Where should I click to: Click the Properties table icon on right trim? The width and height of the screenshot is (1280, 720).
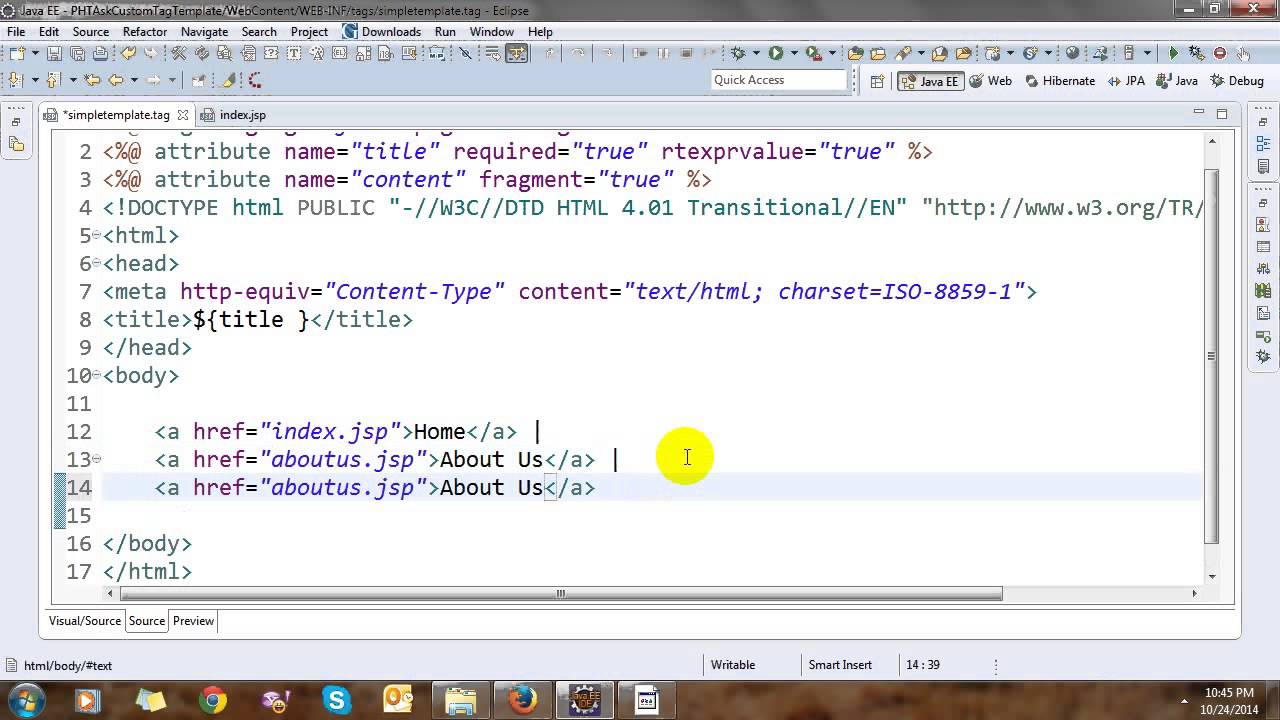(1264, 246)
